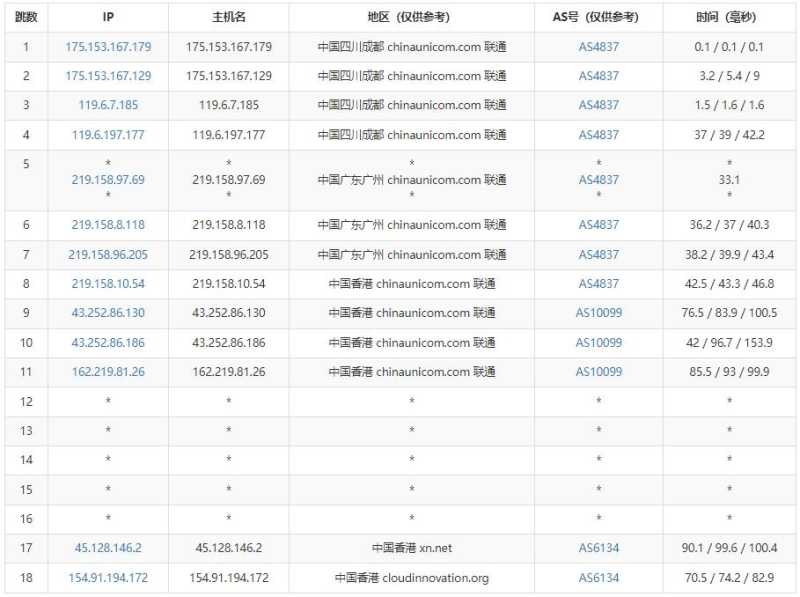Select time value 38.2 / 39.9 / 43.4
Screen dimensions: 800x597
point(729,255)
